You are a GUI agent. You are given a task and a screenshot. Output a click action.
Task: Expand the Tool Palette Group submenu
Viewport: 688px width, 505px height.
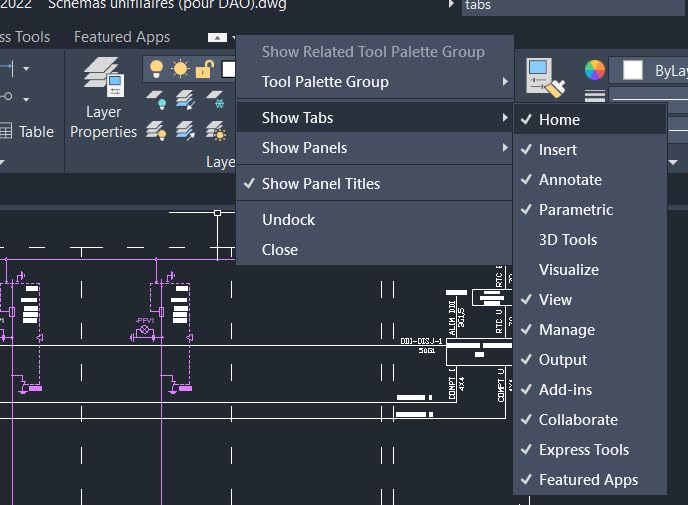(x=325, y=82)
